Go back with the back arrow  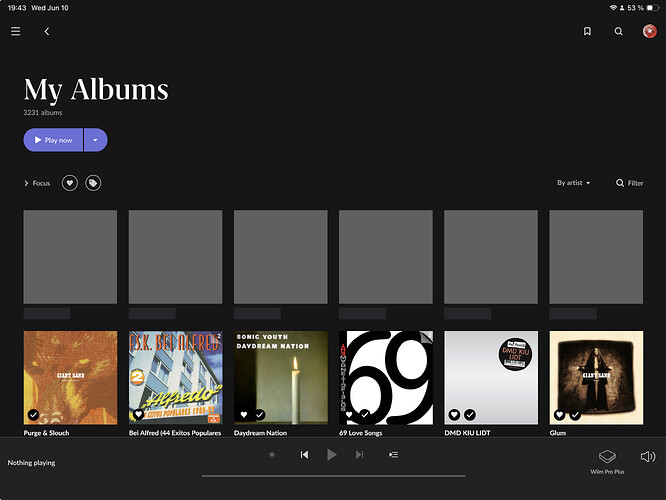(x=47, y=31)
